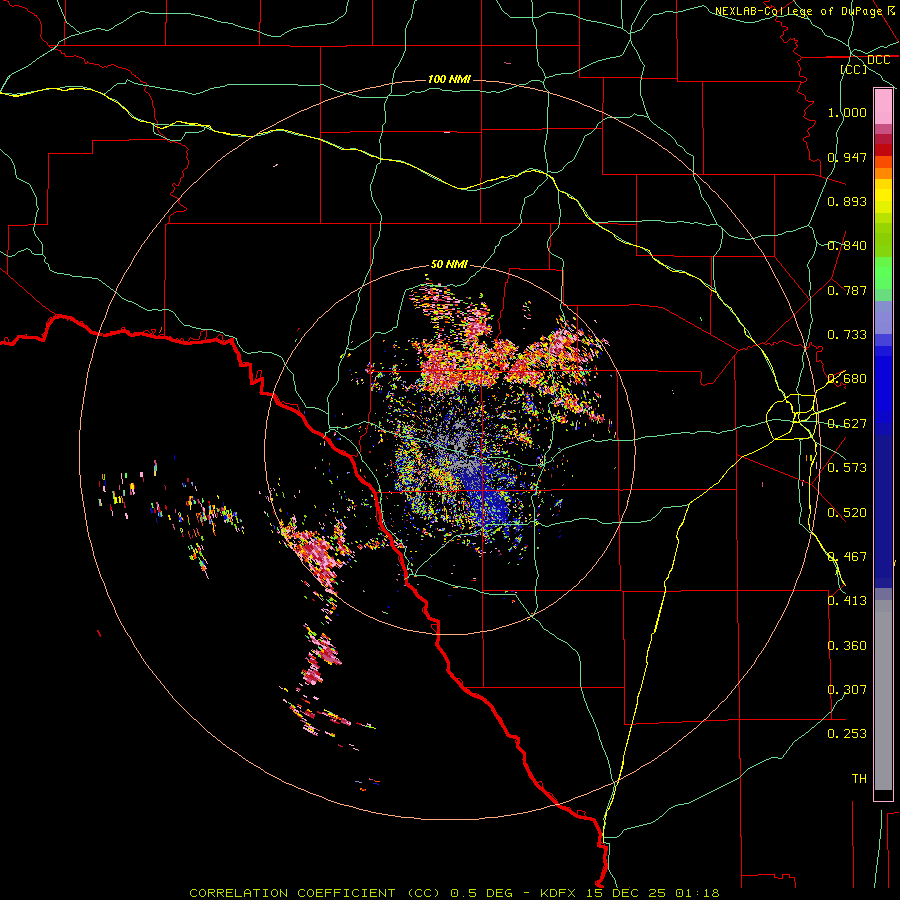
Task: Click the 0.413 legend value
Action: (847, 601)
